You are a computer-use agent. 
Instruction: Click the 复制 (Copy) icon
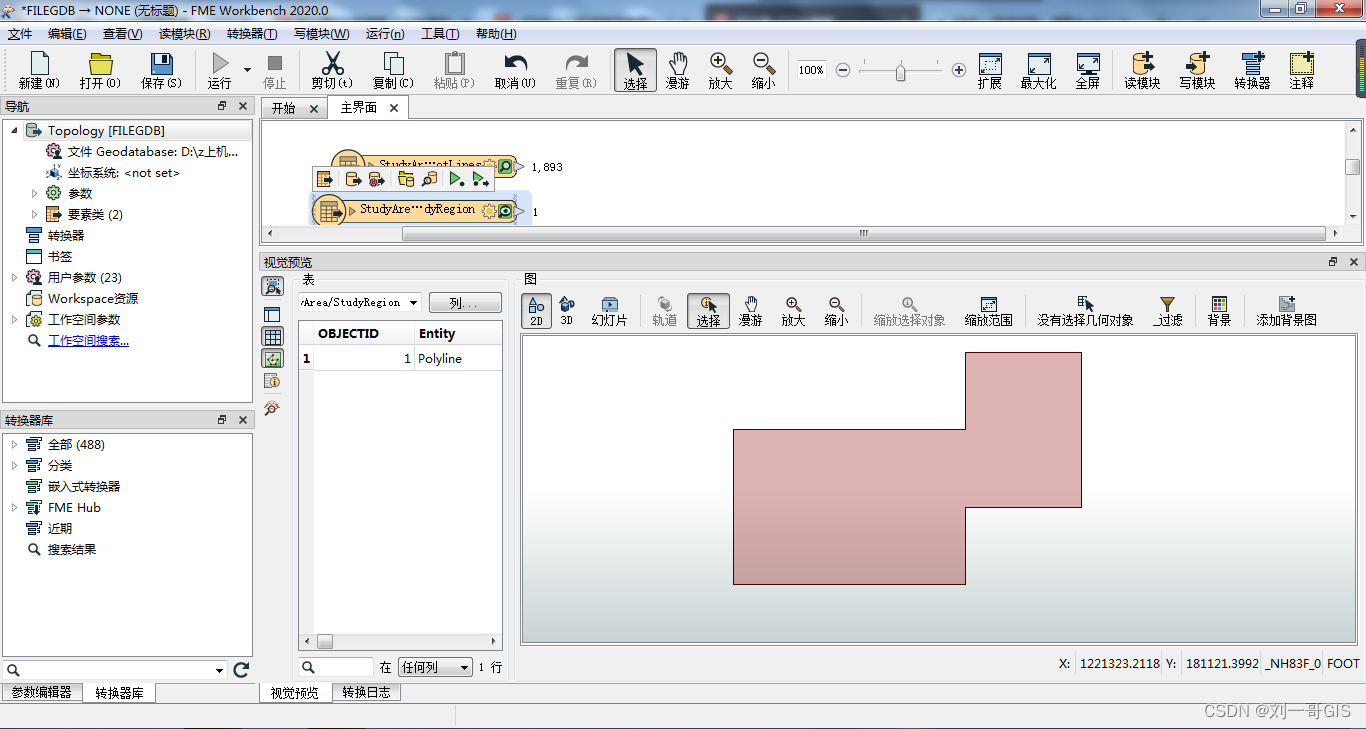[393, 71]
